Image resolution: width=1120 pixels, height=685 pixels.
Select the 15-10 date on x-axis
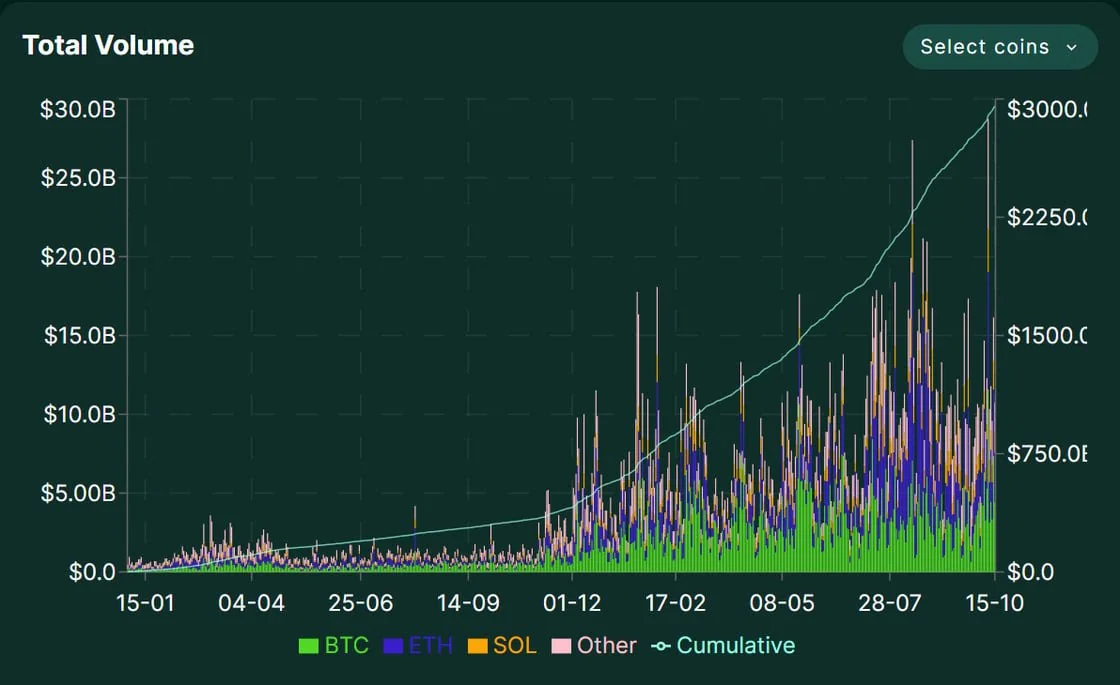(995, 603)
